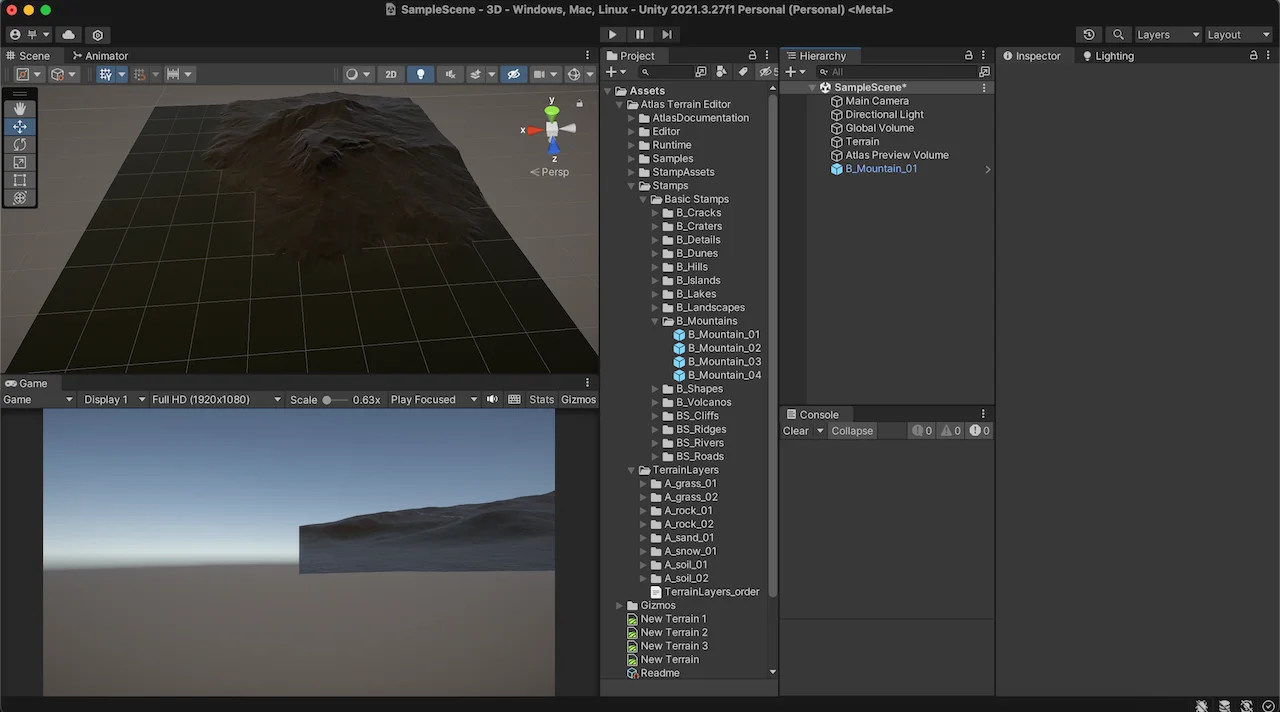The image size is (1280, 712).
Task: Open the Undo History icon
Action: click(1089, 35)
